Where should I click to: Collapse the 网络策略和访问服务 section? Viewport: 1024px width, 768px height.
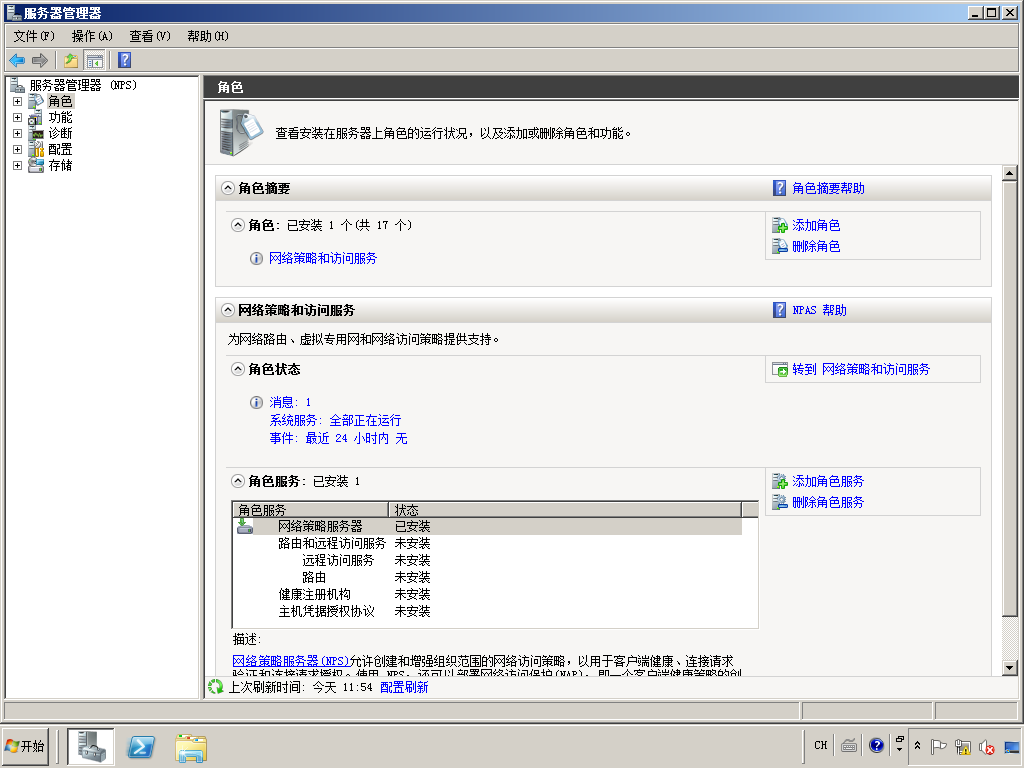tap(227, 310)
